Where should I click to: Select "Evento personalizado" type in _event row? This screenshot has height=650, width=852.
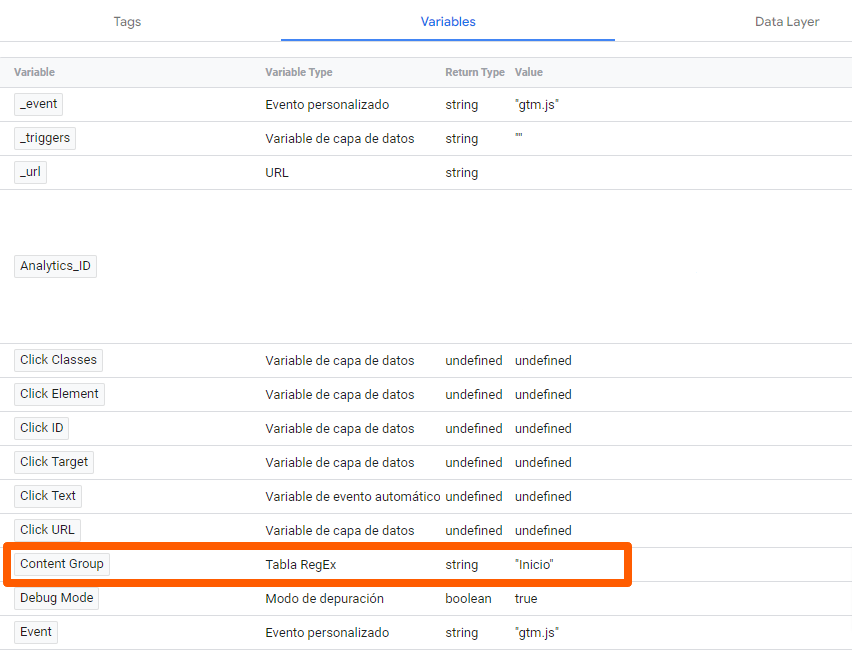(327, 105)
